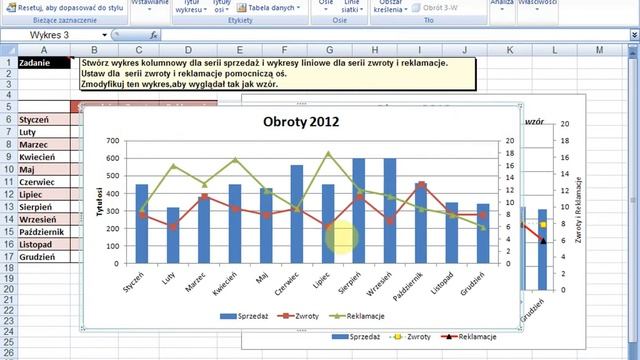Select the Sierpień cell in column A
This screenshot has width=640, height=360.
click(44, 207)
